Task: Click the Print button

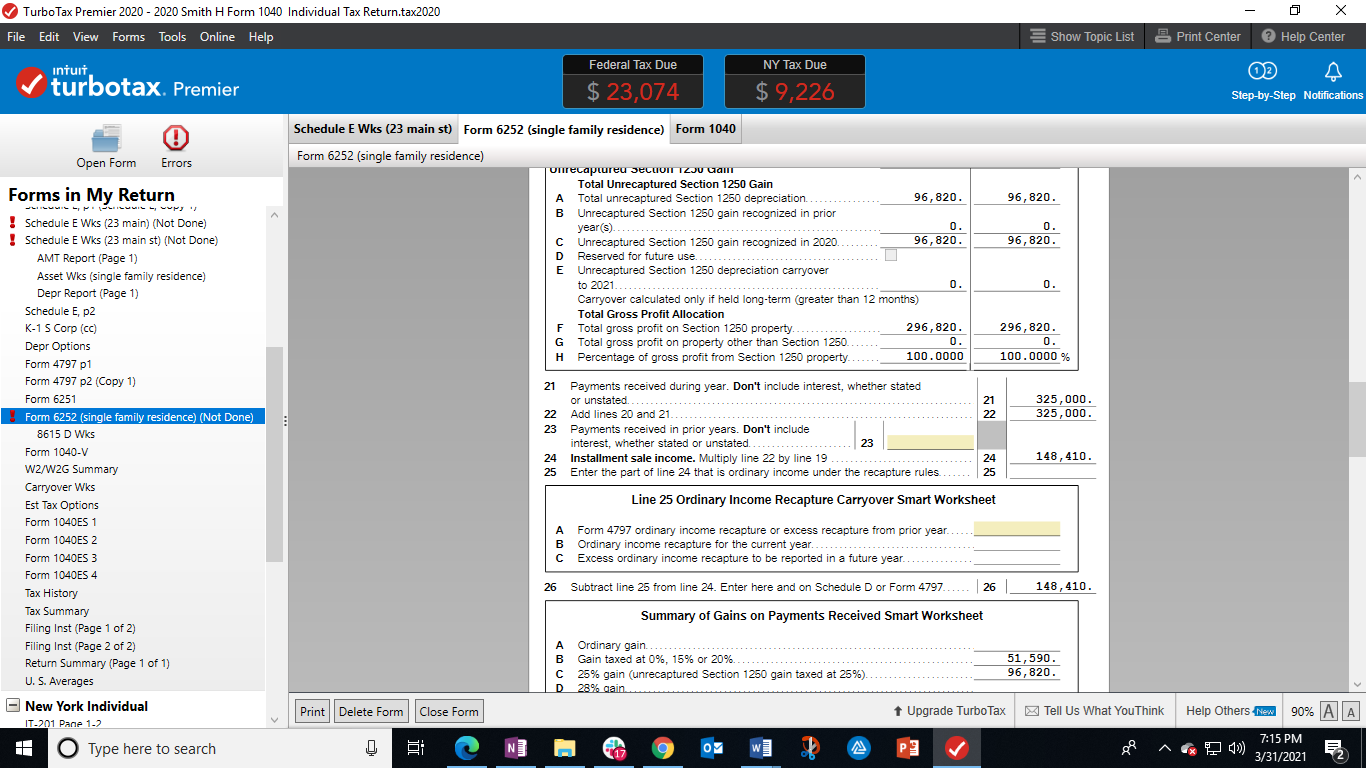Action: pyautogui.click(x=312, y=711)
